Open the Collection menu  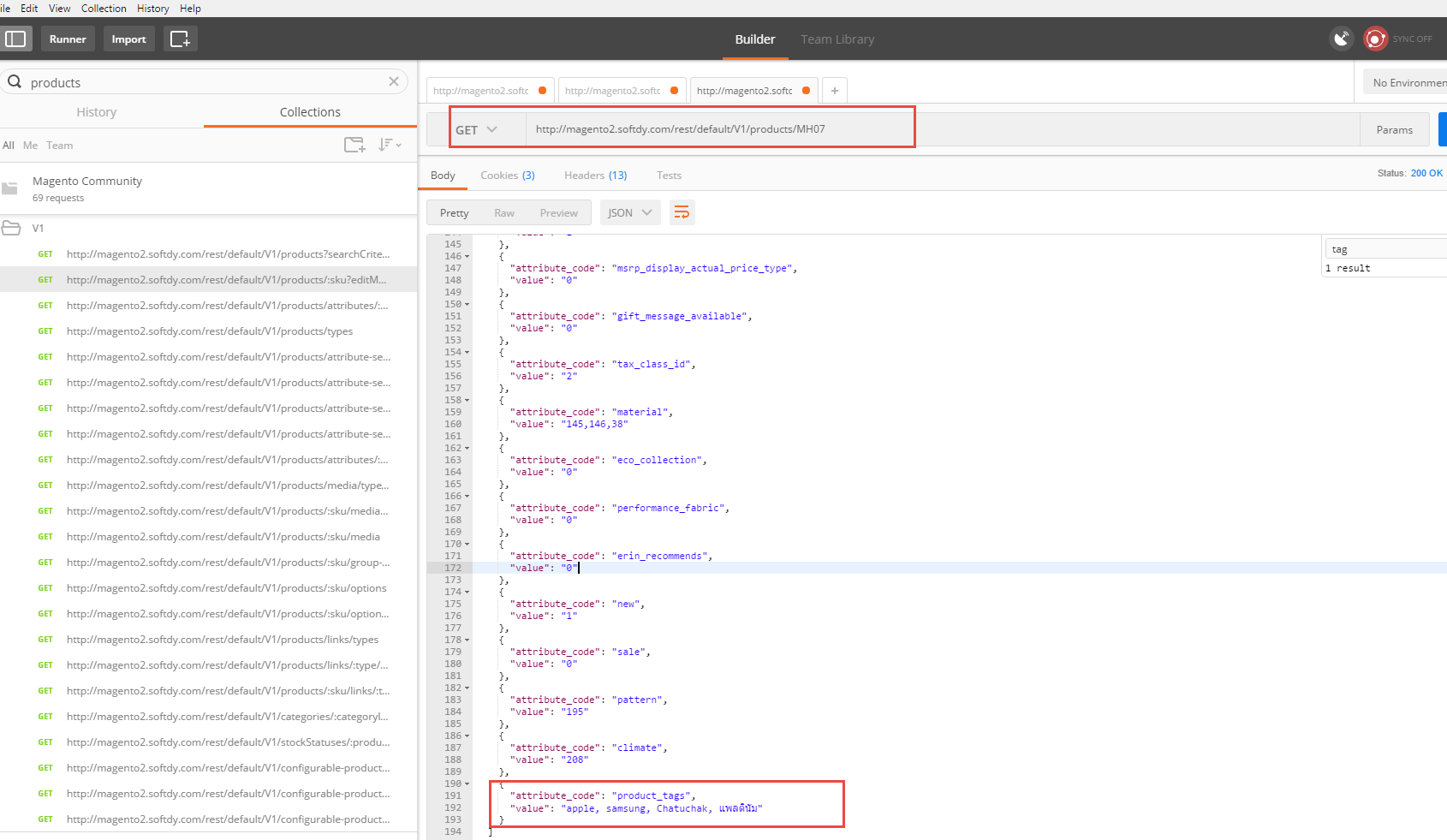pos(104,8)
